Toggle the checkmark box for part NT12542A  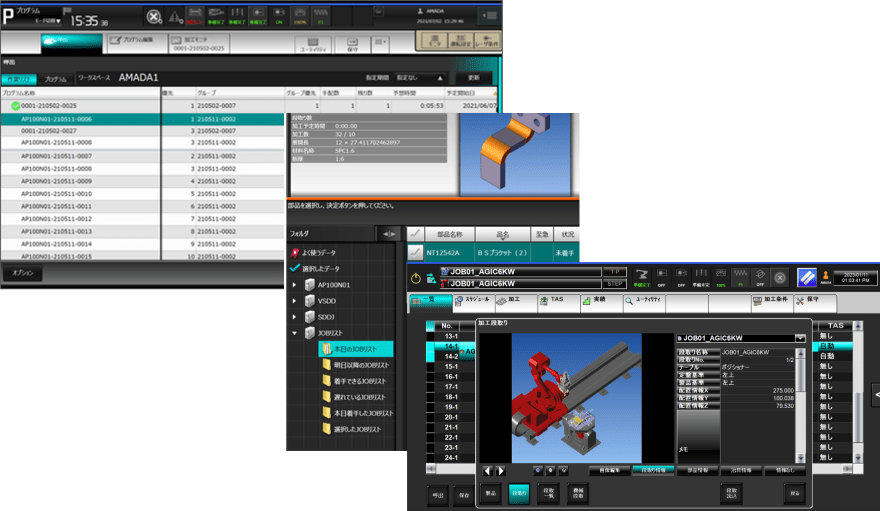415,254
